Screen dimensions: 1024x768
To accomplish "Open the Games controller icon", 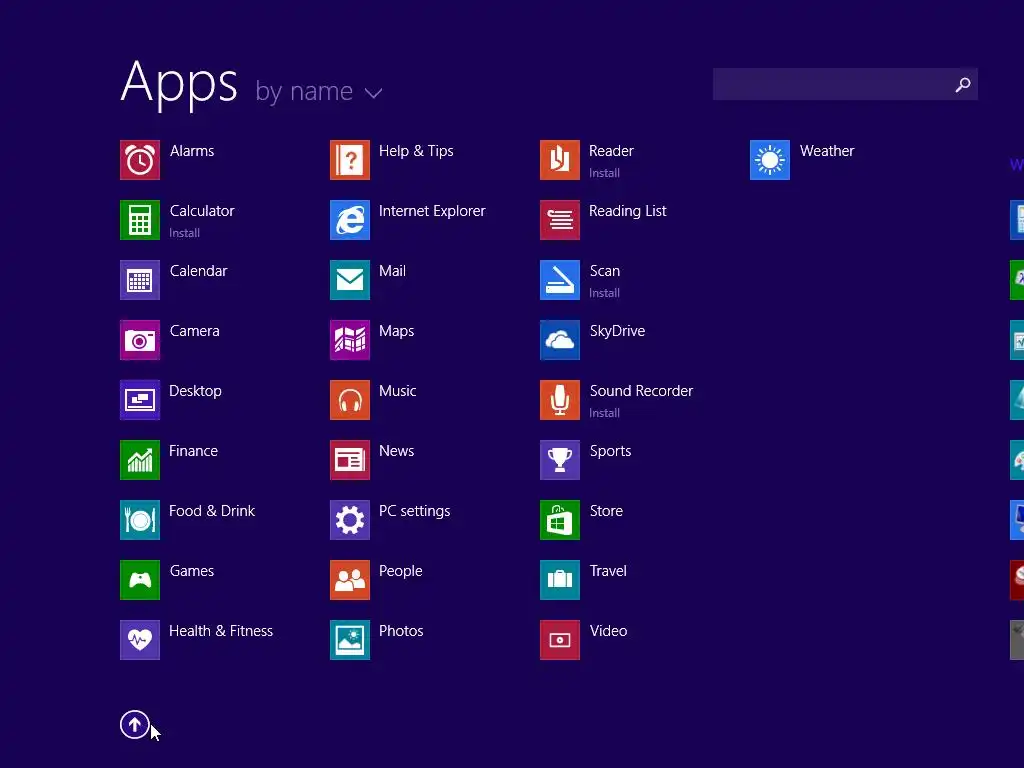I will pos(140,580).
